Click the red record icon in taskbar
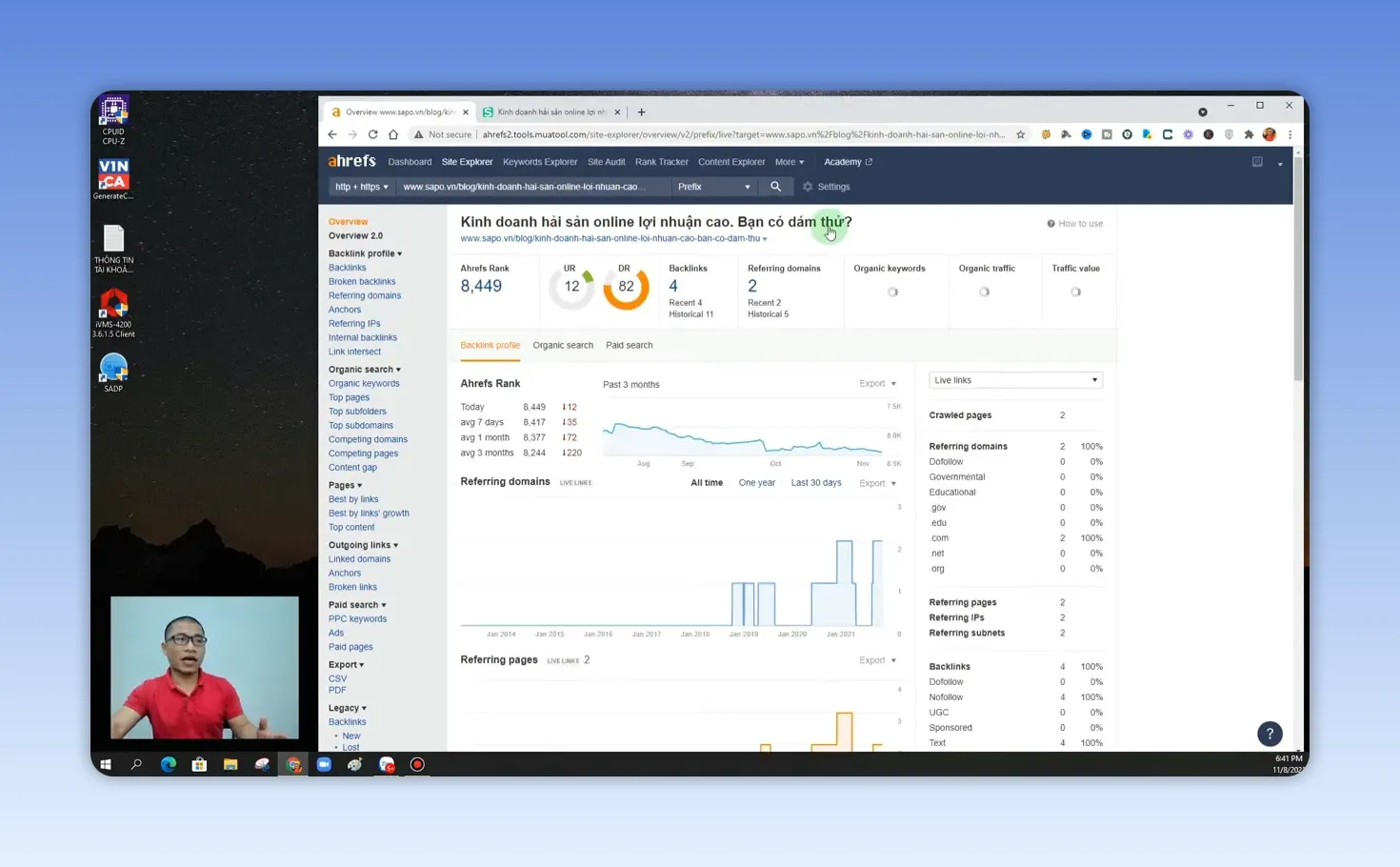 417,764
